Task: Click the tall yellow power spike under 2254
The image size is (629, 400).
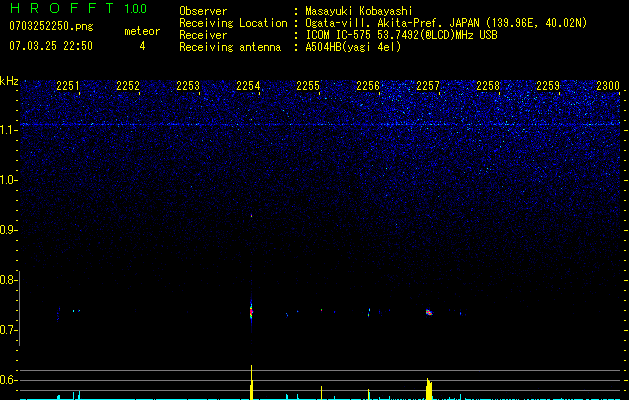Action: [x=251, y=383]
